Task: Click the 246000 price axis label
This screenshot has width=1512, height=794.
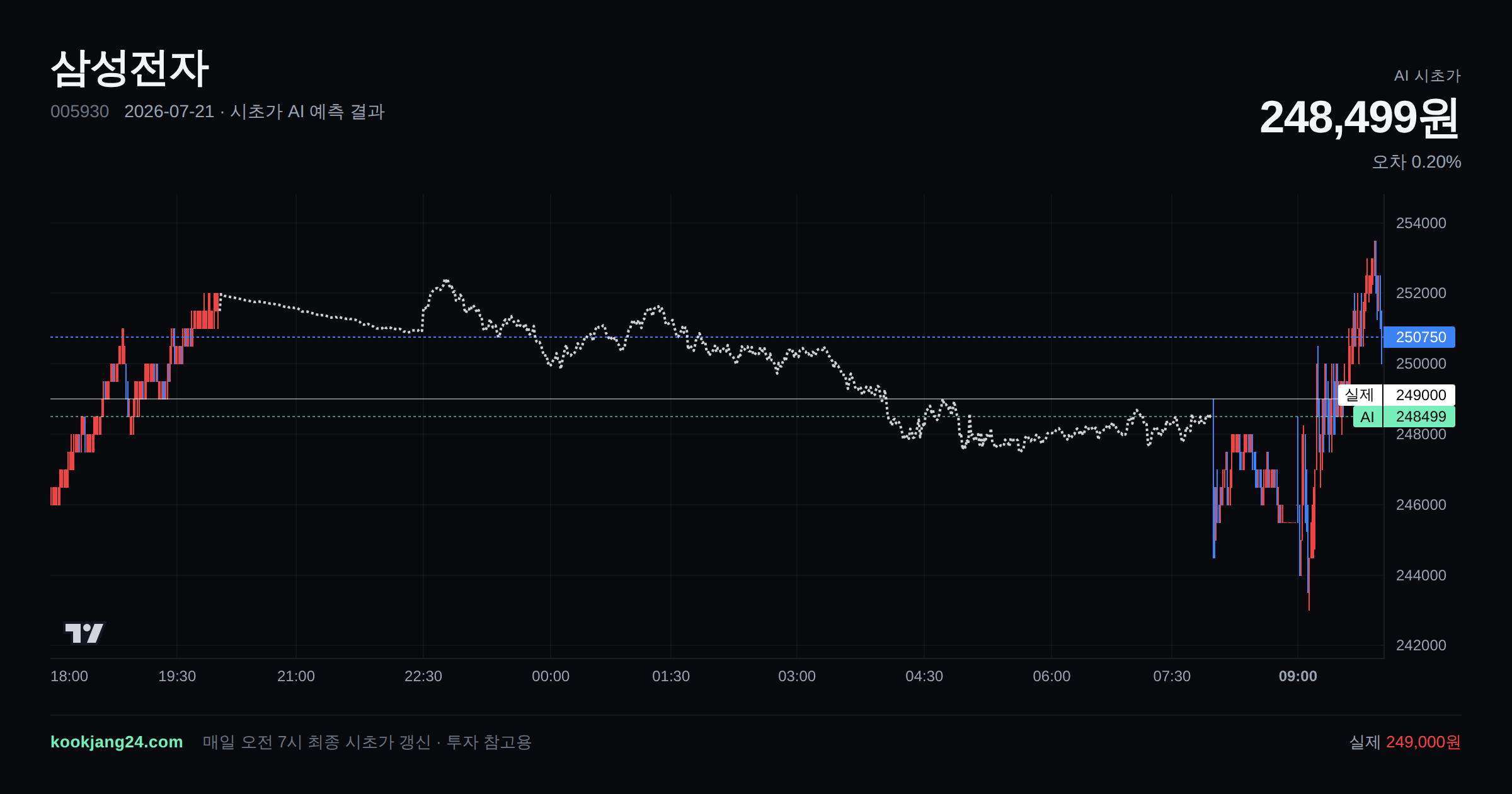Action: (x=1421, y=505)
